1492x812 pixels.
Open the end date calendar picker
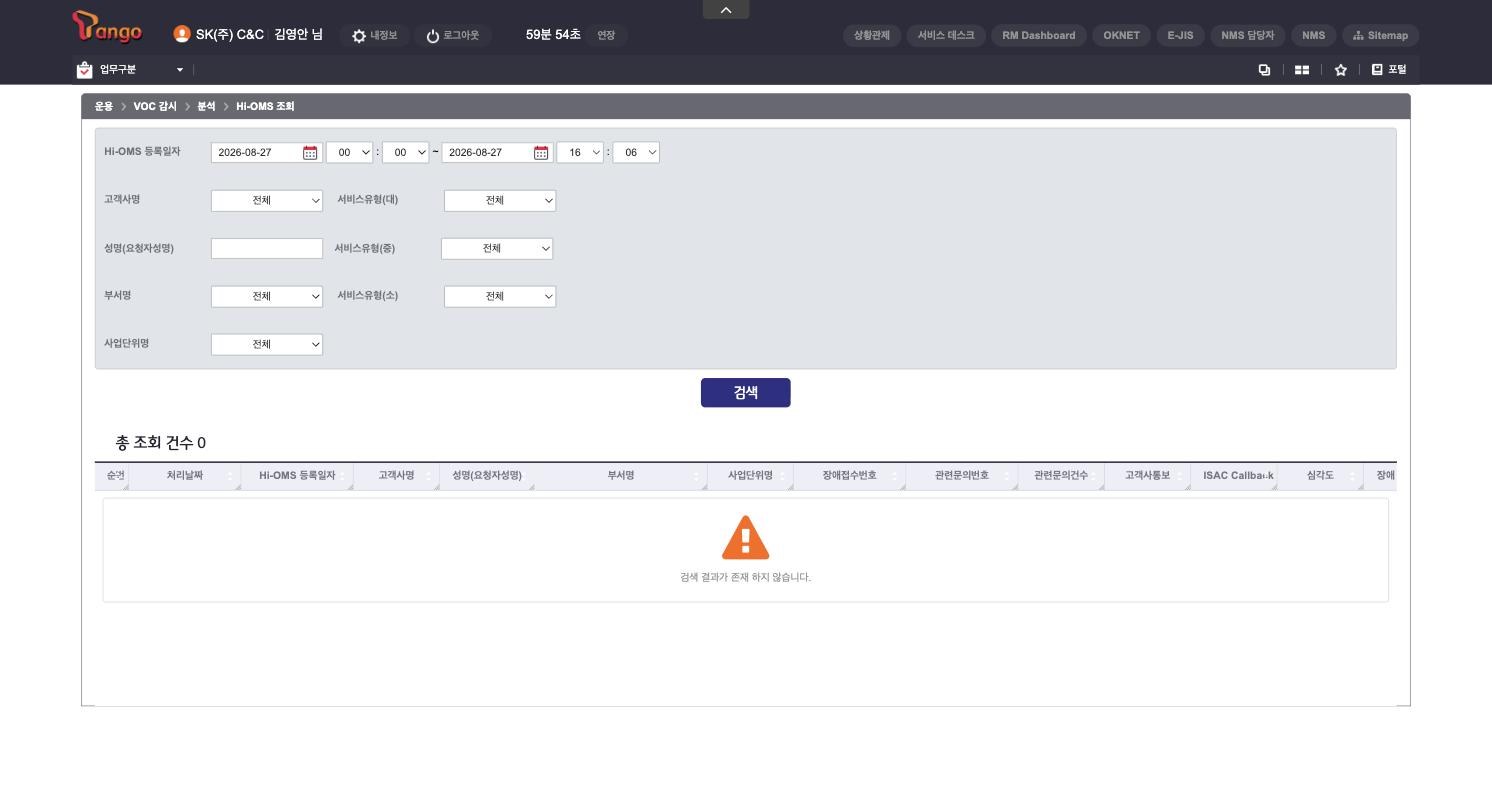541,153
